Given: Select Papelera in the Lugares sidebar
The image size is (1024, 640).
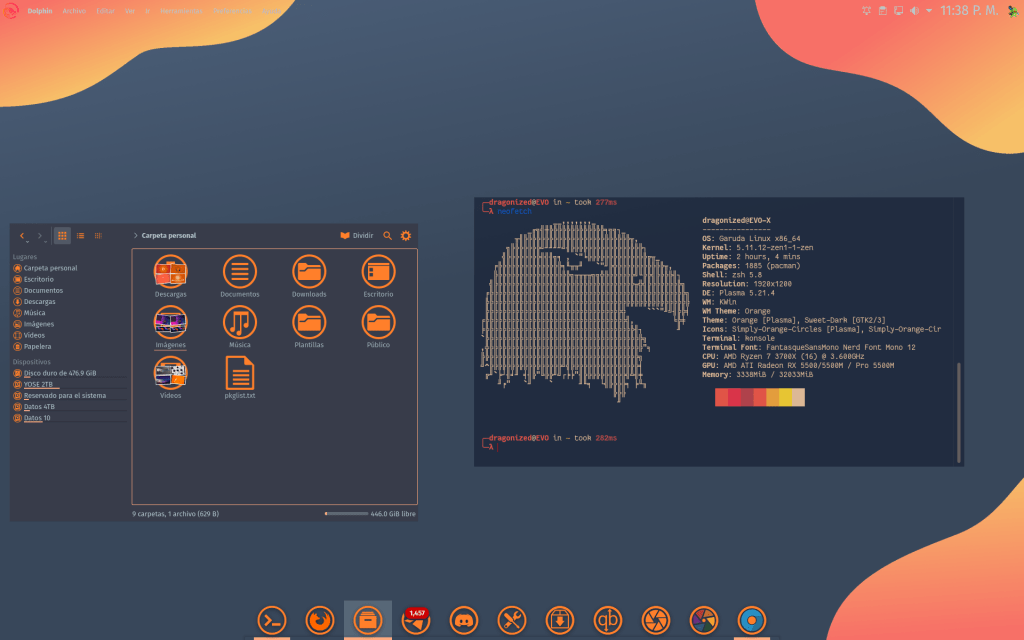Looking at the screenshot, I should (x=37, y=346).
